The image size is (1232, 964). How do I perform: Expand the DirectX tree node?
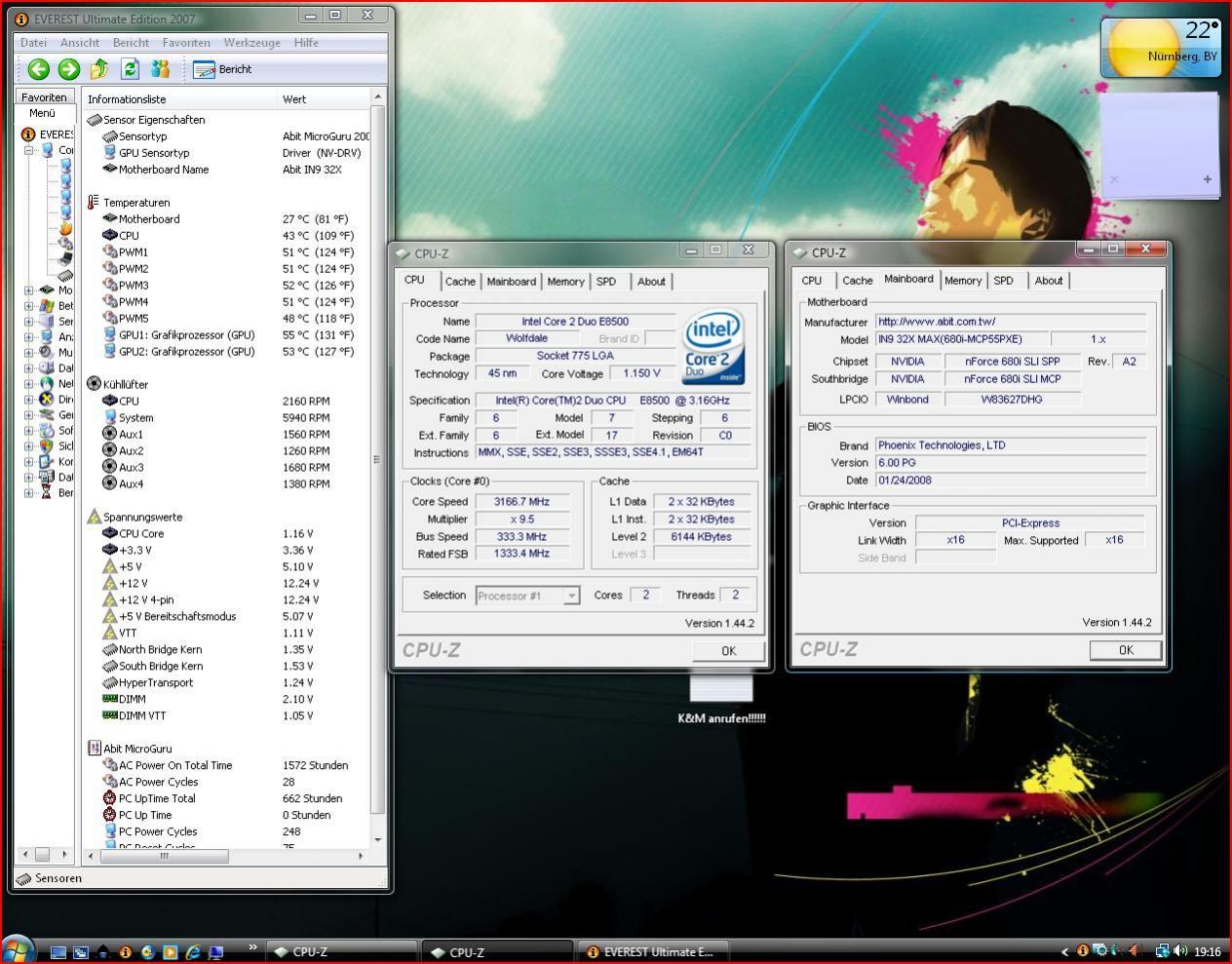tap(29, 400)
